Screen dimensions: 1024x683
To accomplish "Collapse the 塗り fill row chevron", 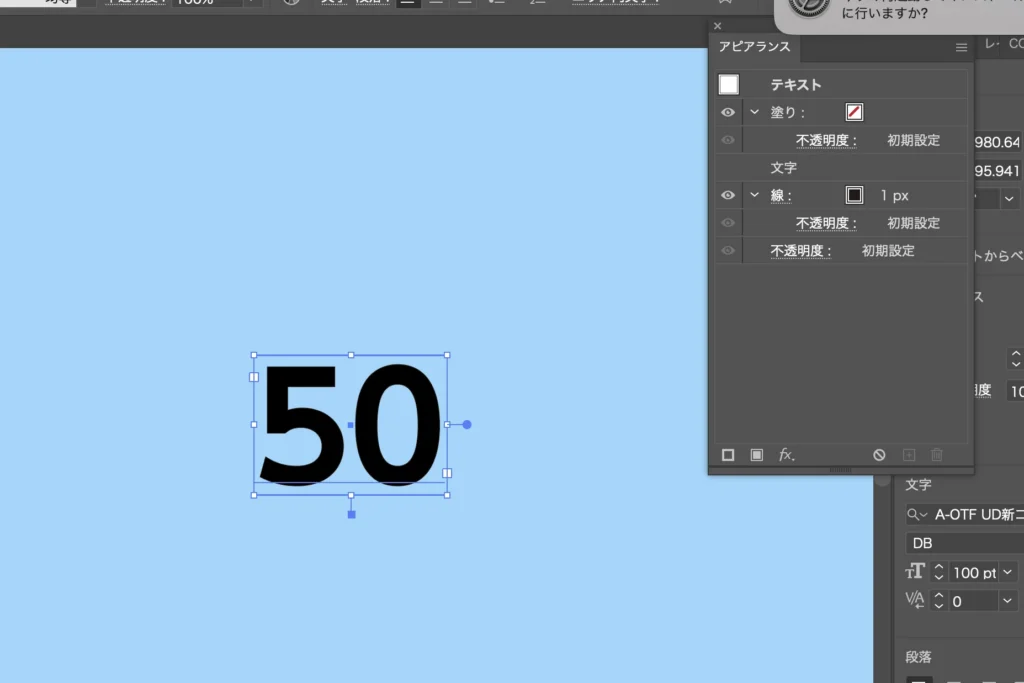I will 755,113.
